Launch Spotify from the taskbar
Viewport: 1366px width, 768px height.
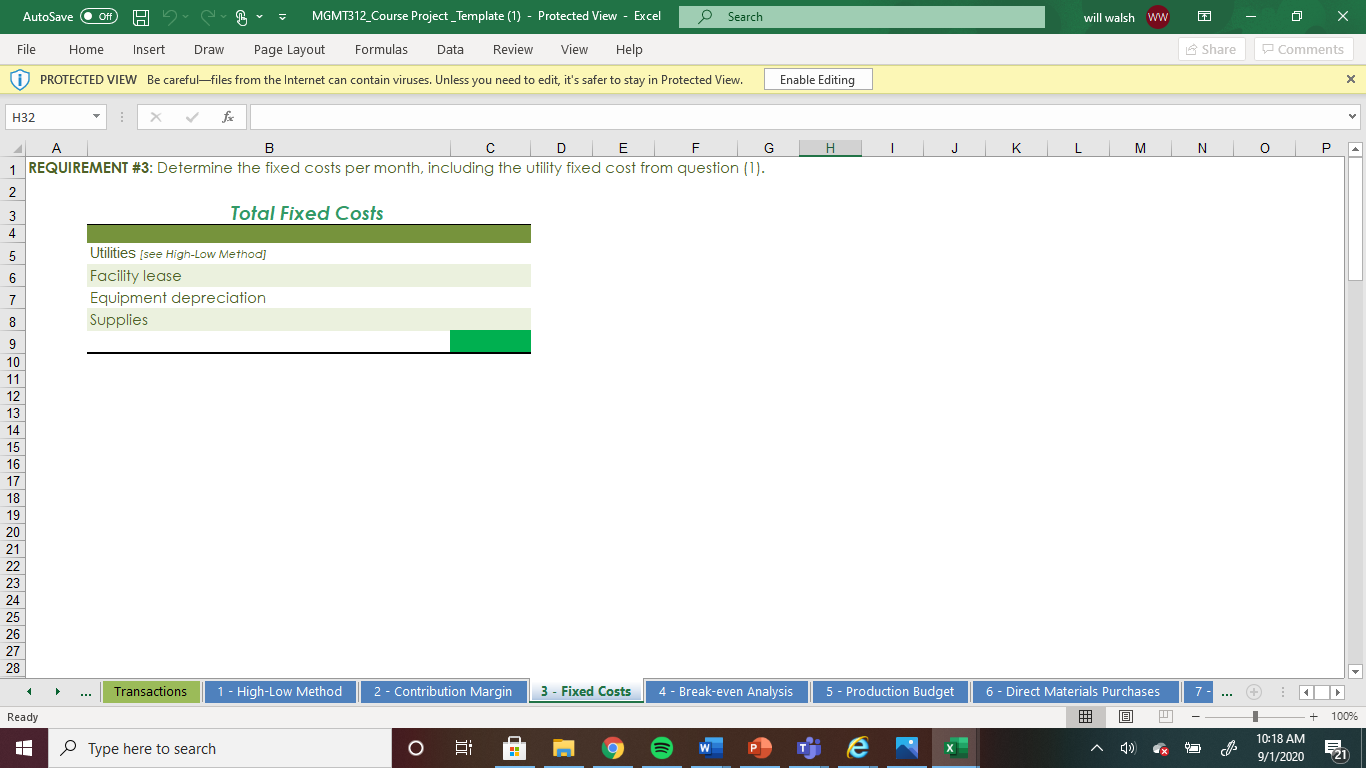[661, 747]
